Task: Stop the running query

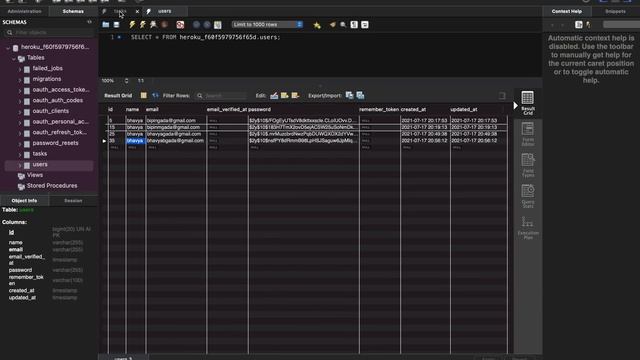Action: [164, 25]
